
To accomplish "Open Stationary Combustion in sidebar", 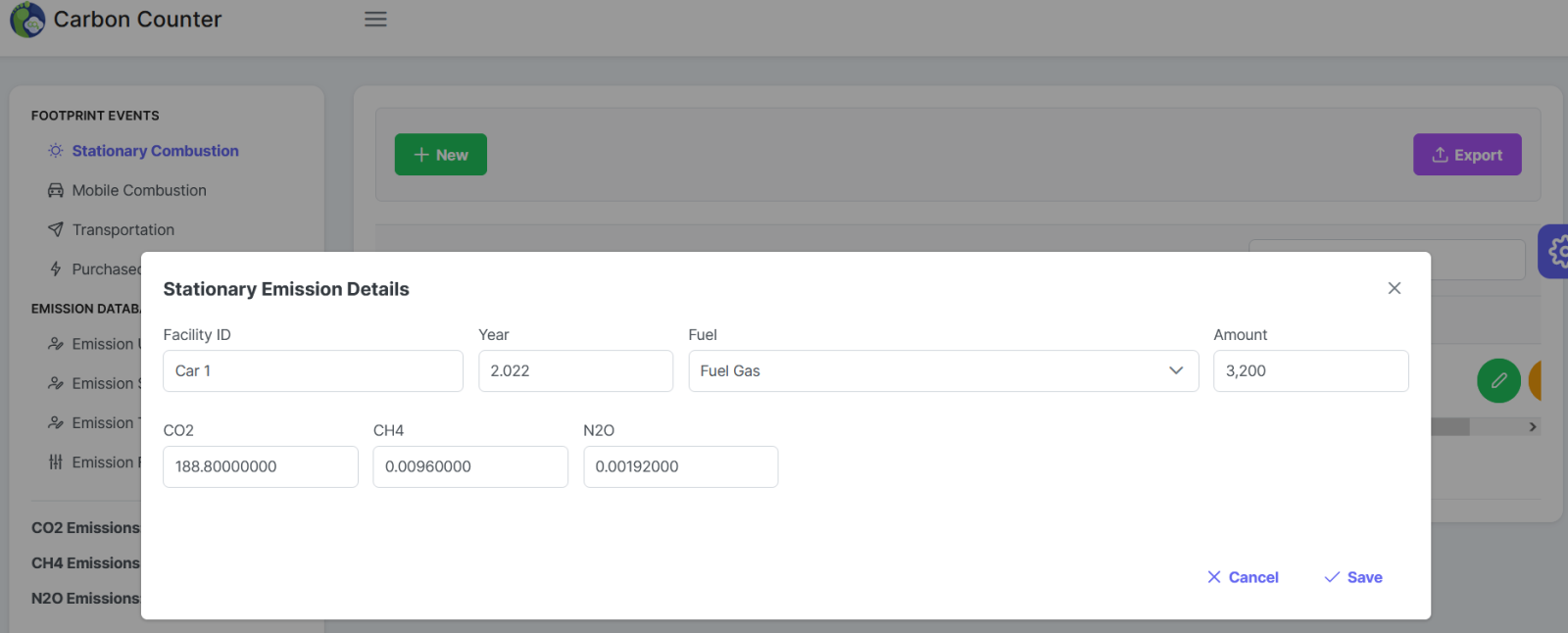I will 155,151.
